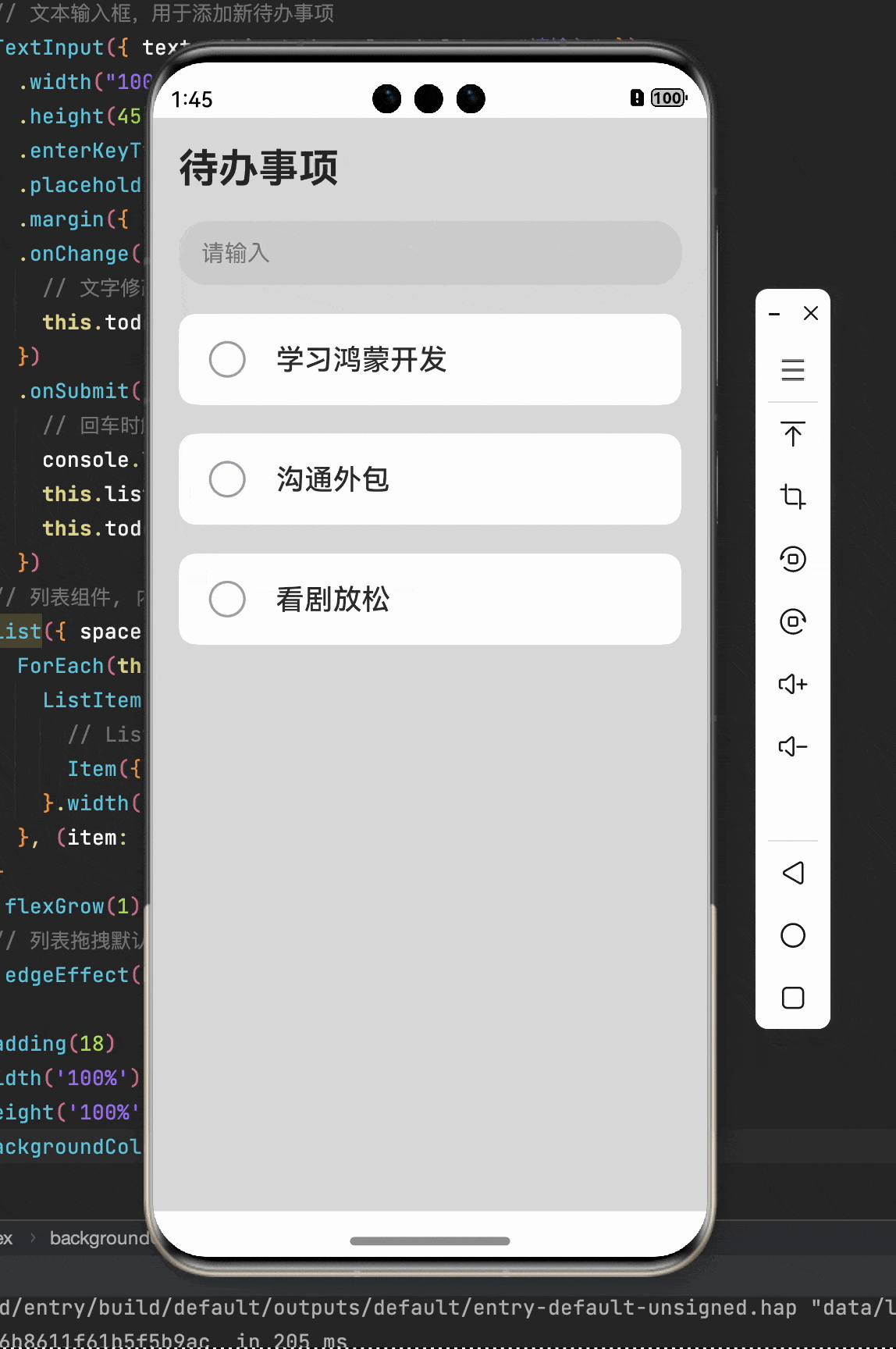Click the emulator Recents square button

coord(793,998)
